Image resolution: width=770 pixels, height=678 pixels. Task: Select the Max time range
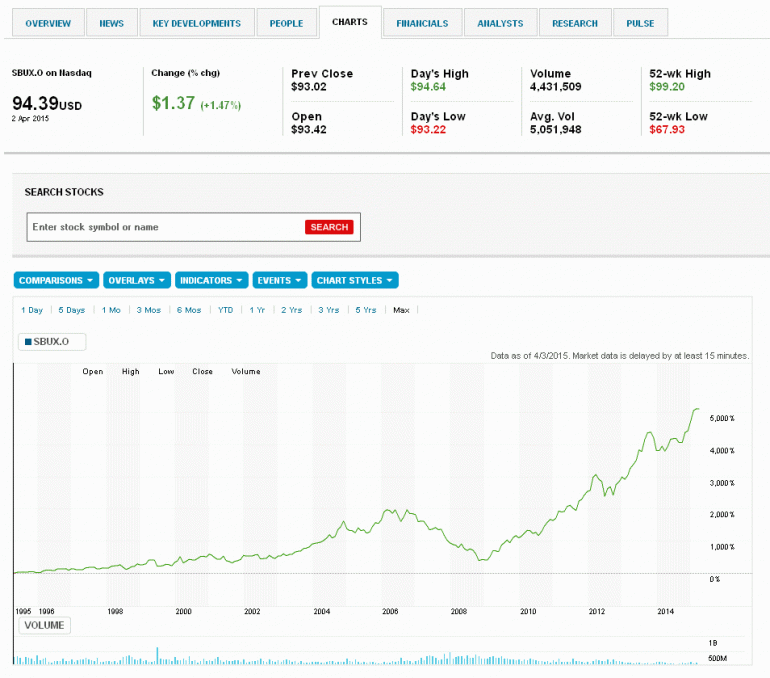402,310
